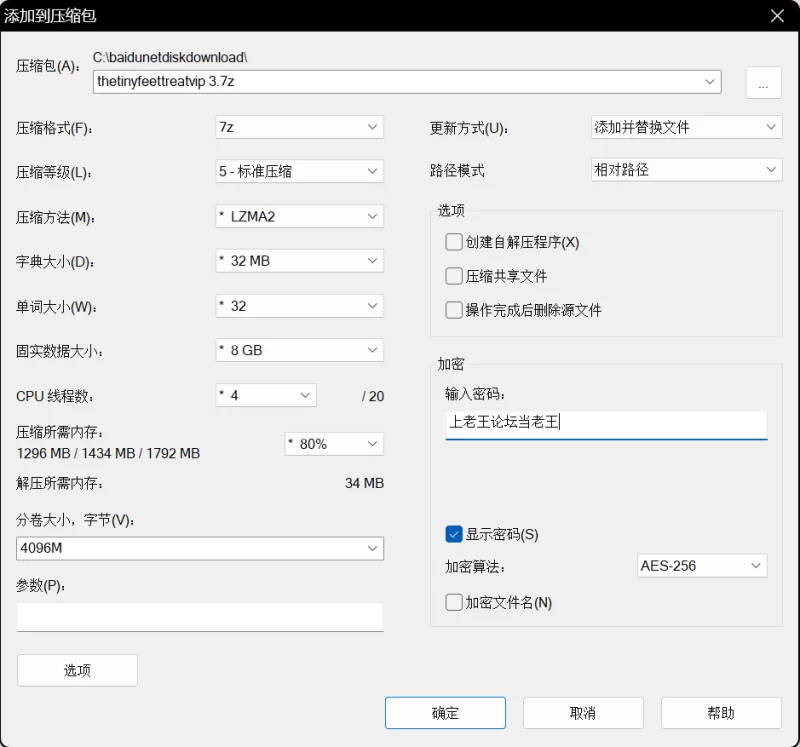Click the 确定 button

pos(445,713)
